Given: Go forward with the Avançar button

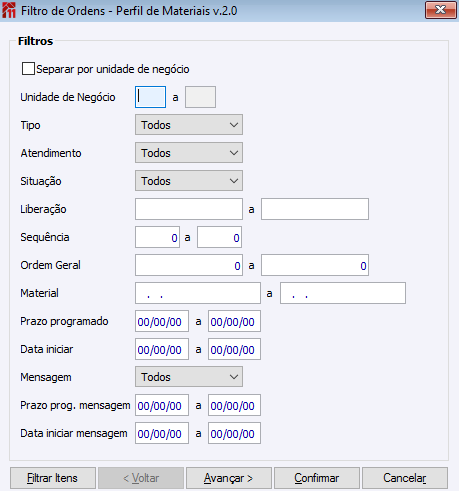Looking at the screenshot, I should point(229,478).
